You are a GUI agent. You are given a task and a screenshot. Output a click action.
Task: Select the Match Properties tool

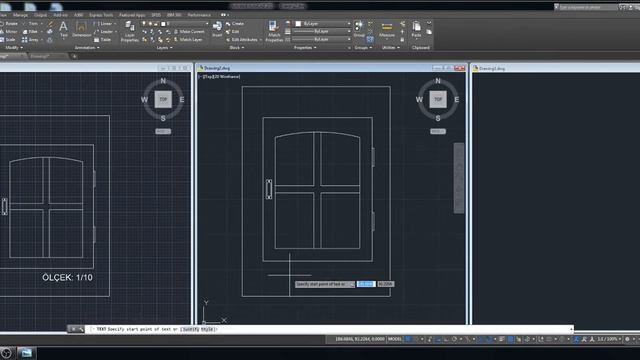click(274, 32)
